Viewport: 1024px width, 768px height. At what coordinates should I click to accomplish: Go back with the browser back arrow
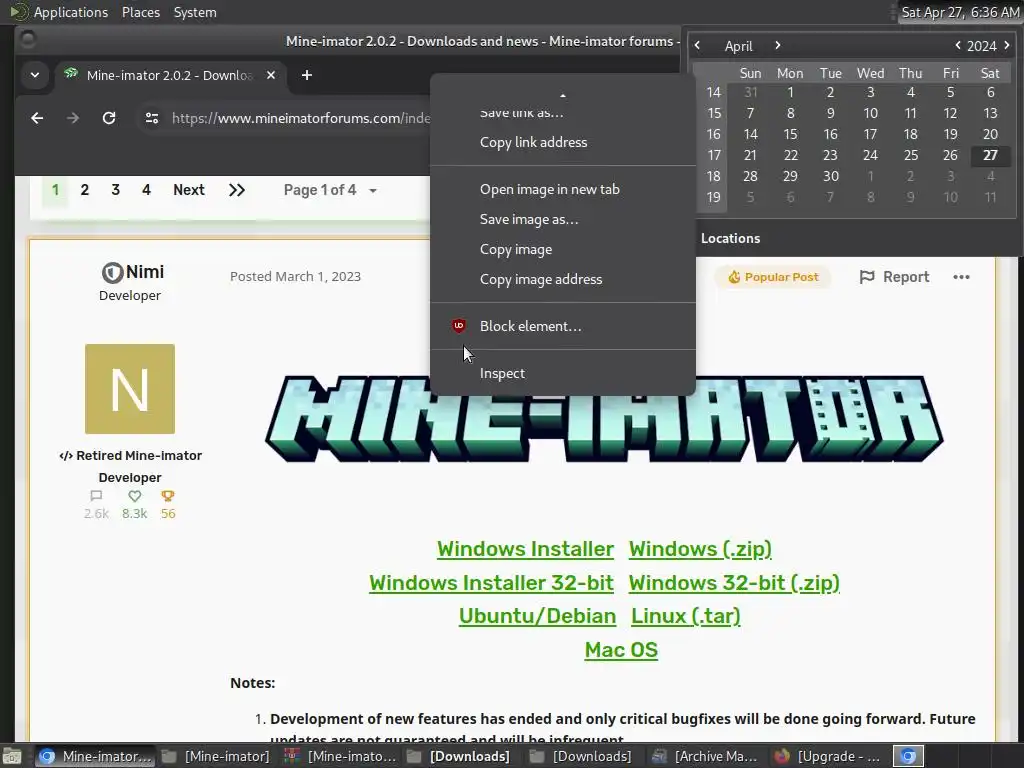(x=37, y=118)
